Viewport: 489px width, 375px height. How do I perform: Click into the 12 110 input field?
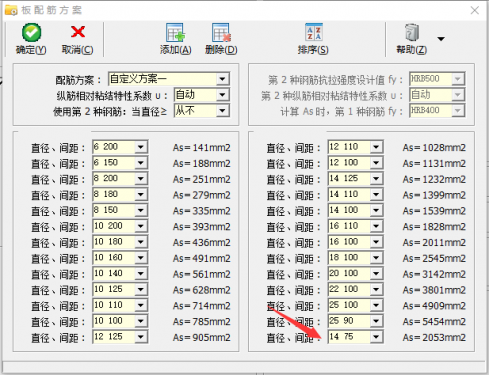click(349, 147)
